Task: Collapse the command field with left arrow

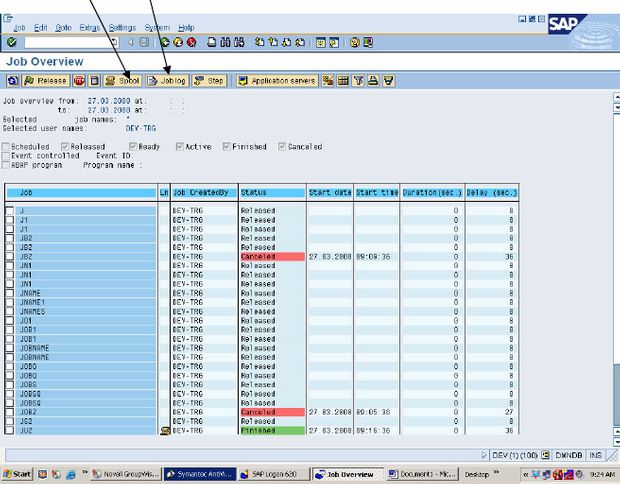Action: [130, 42]
